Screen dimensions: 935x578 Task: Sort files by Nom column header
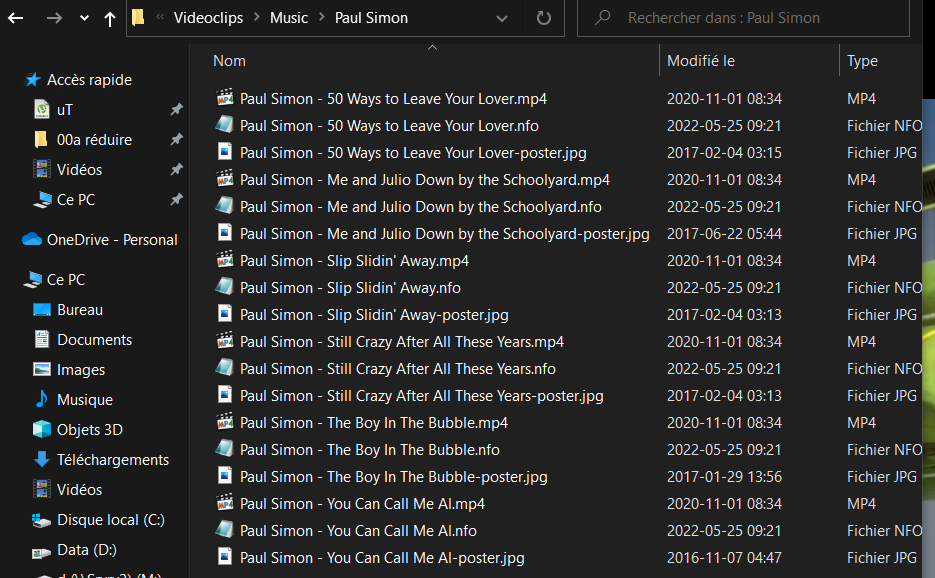pyautogui.click(x=229, y=61)
